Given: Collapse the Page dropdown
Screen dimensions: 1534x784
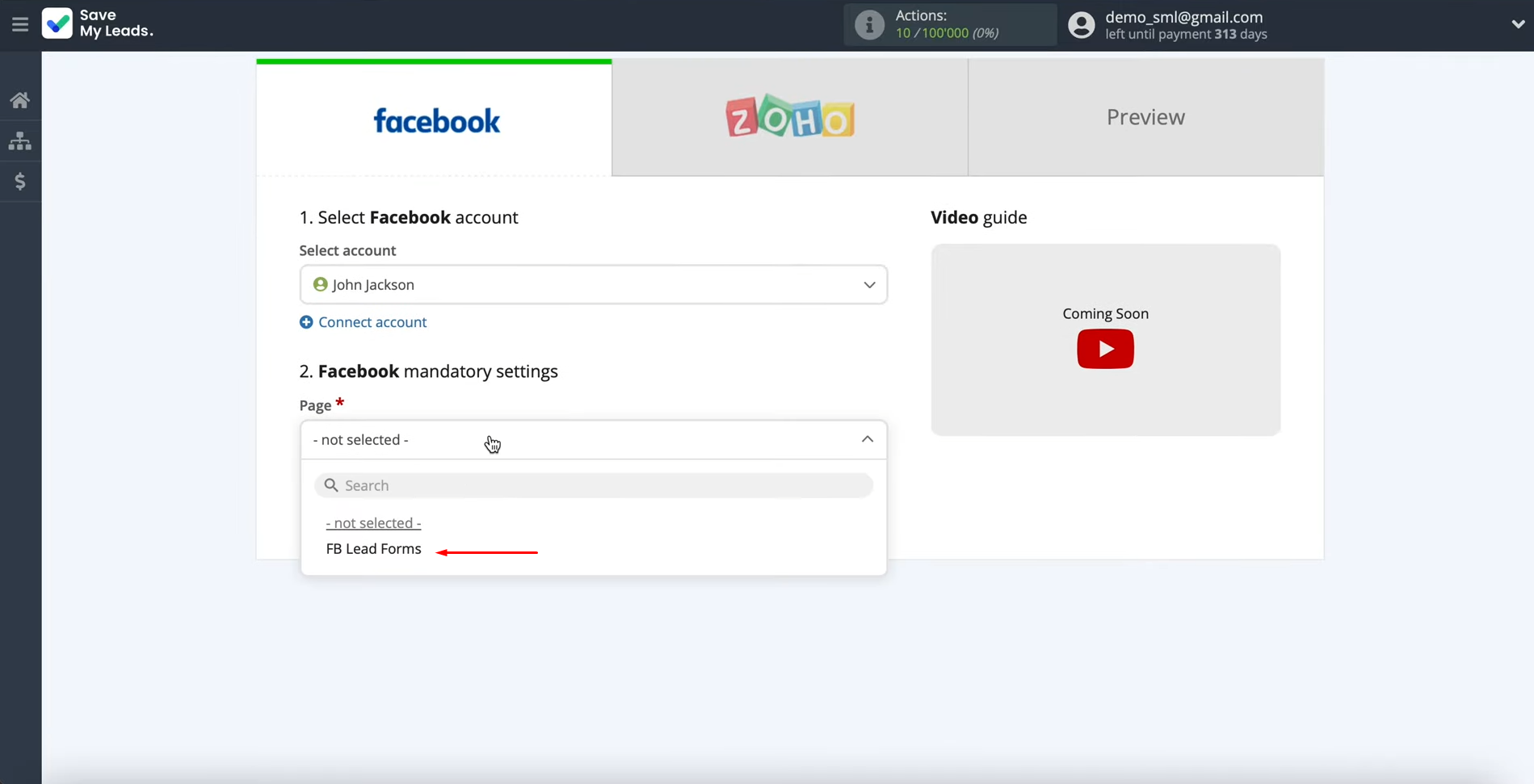Looking at the screenshot, I should (867, 439).
